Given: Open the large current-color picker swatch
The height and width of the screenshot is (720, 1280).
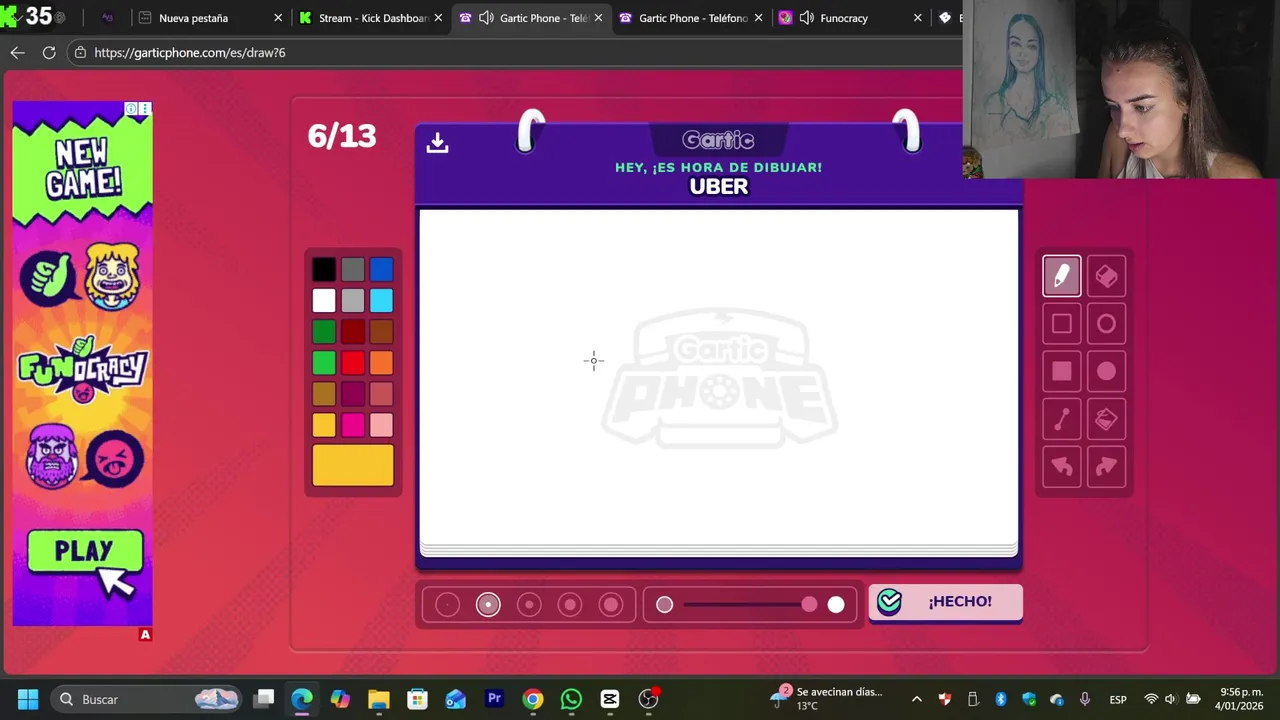Looking at the screenshot, I should click(353, 465).
